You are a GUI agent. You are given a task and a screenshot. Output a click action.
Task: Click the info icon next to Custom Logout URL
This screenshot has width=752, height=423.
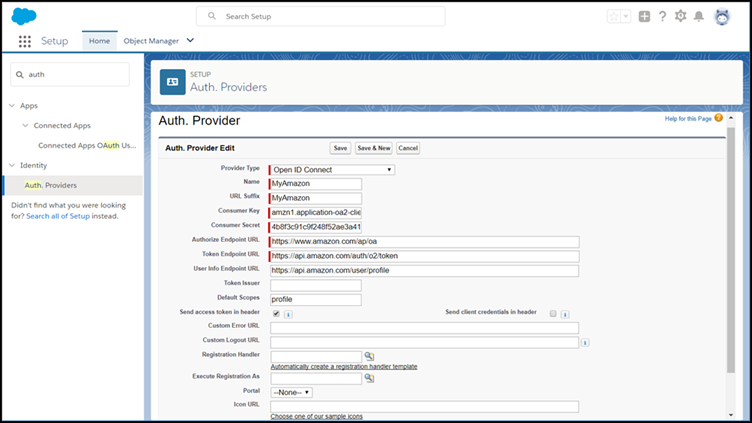pyautogui.click(x=585, y=342)
